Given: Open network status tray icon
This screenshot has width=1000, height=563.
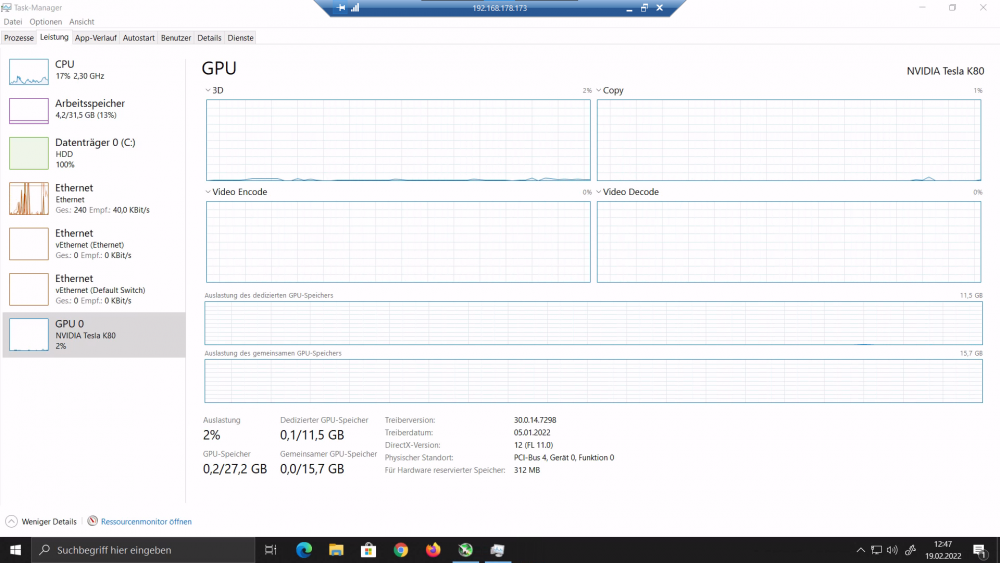Looking at the screenshot, I should tap(876, 550).
